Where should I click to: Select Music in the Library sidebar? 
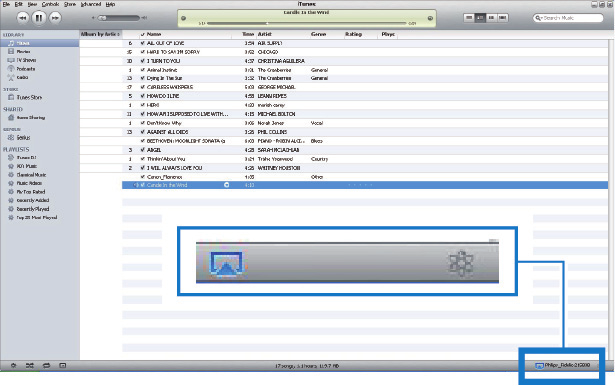coord(40,43)
